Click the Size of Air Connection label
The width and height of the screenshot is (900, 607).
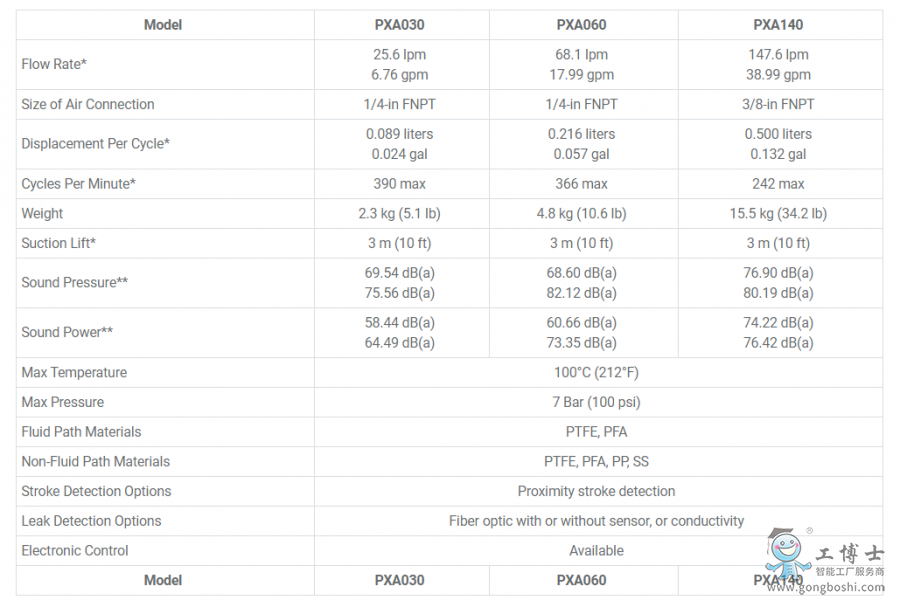tap(88, 104)
